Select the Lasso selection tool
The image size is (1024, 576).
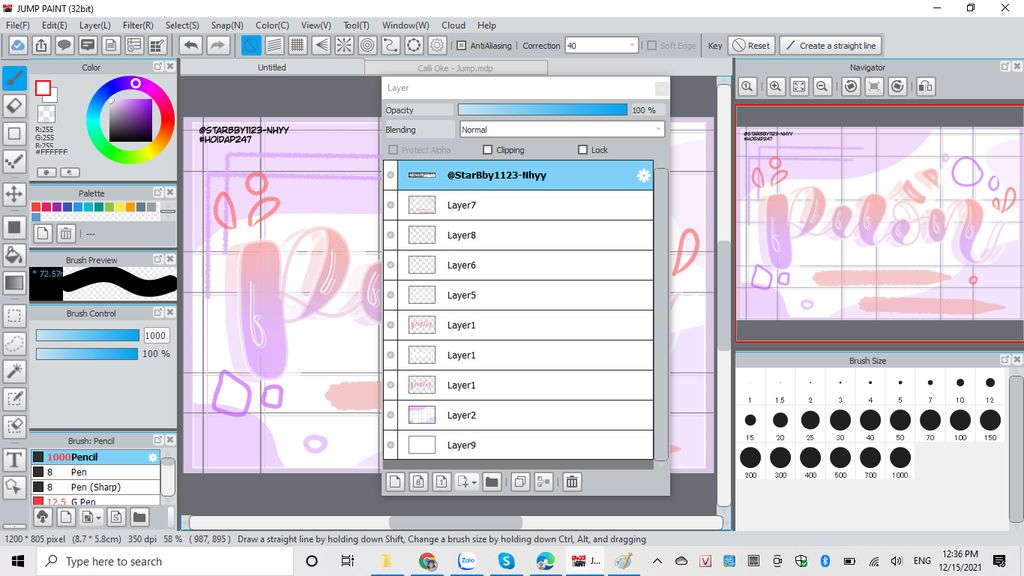14,344
